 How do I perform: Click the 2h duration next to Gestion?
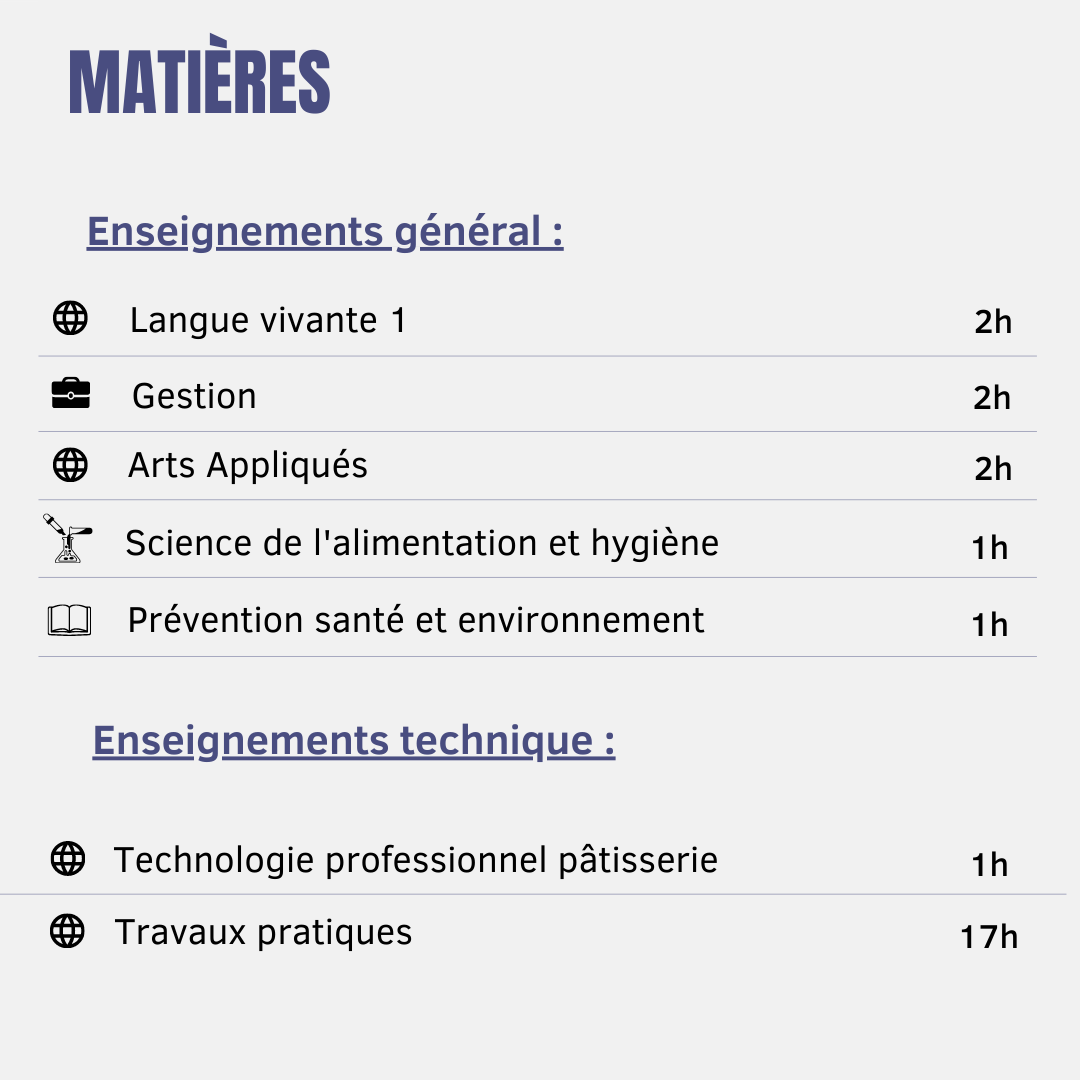pos(992,398)
